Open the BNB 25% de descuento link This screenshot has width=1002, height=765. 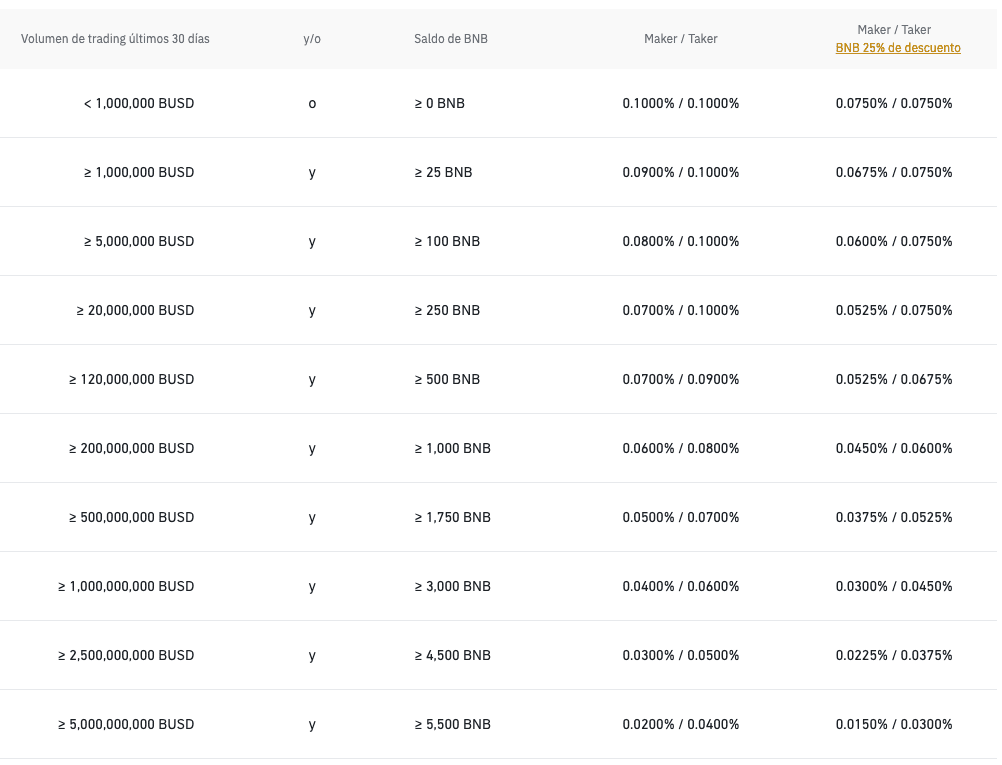click(x=898, y=48)
